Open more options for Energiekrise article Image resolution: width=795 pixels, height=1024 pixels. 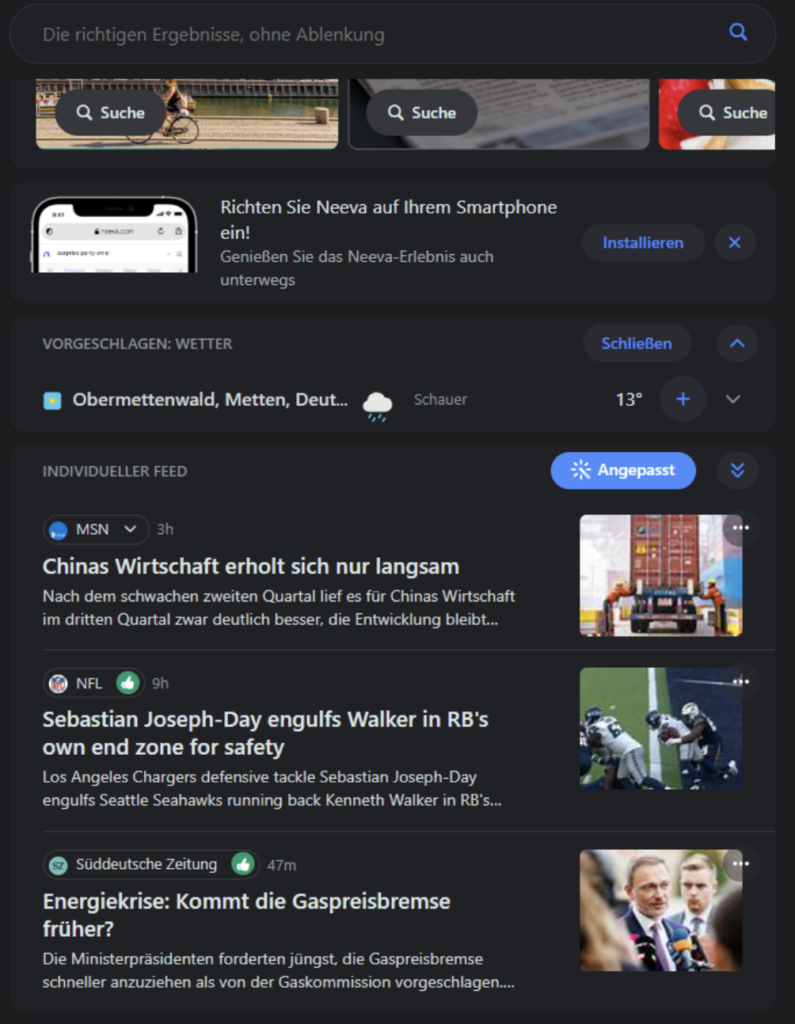[741, 863]
